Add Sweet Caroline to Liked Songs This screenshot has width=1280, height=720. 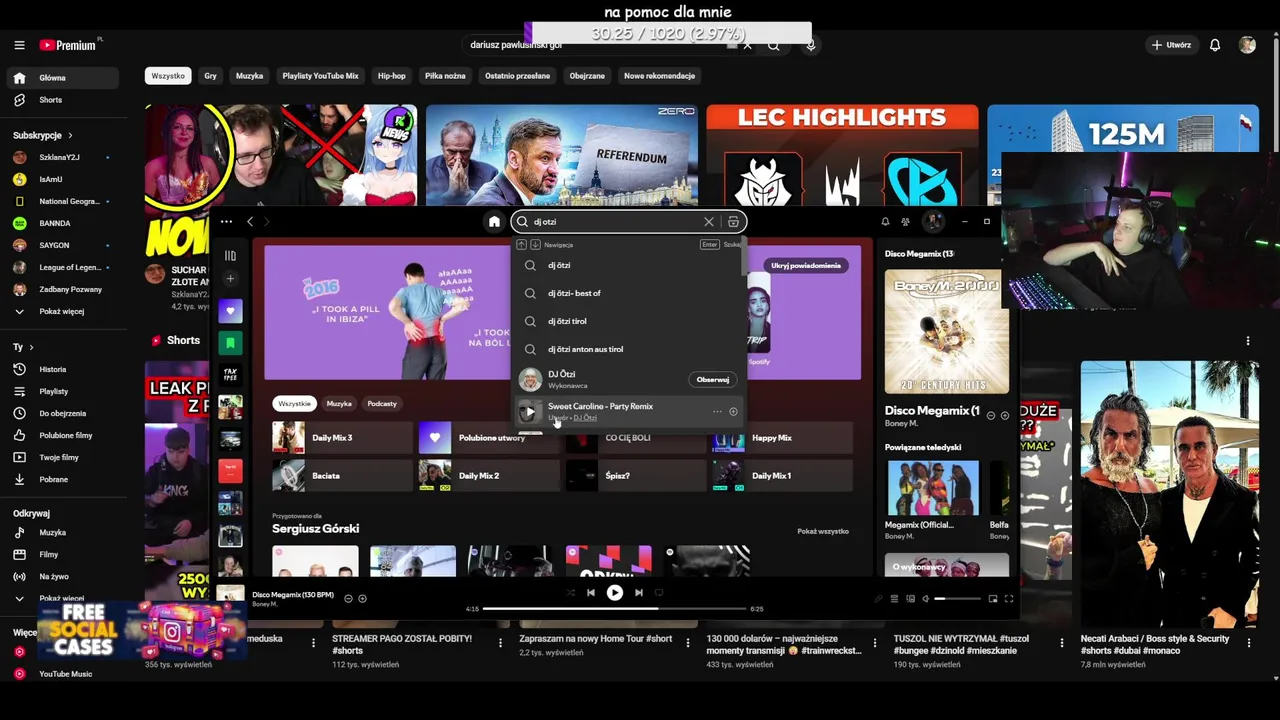[x=733, y=412]
